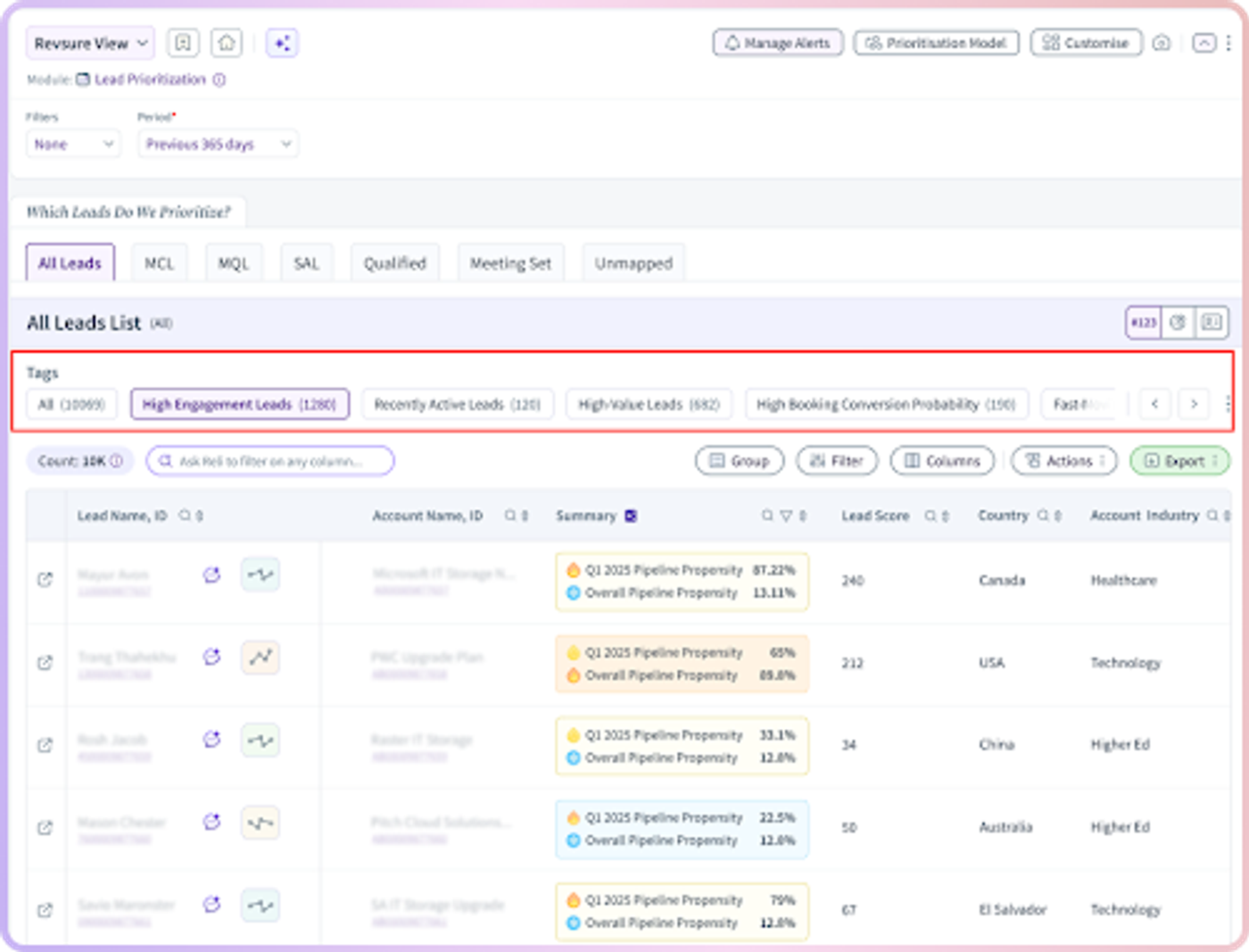
Task: Open the activity pulse icon in Canada row
Action: (x=261, y=575)
